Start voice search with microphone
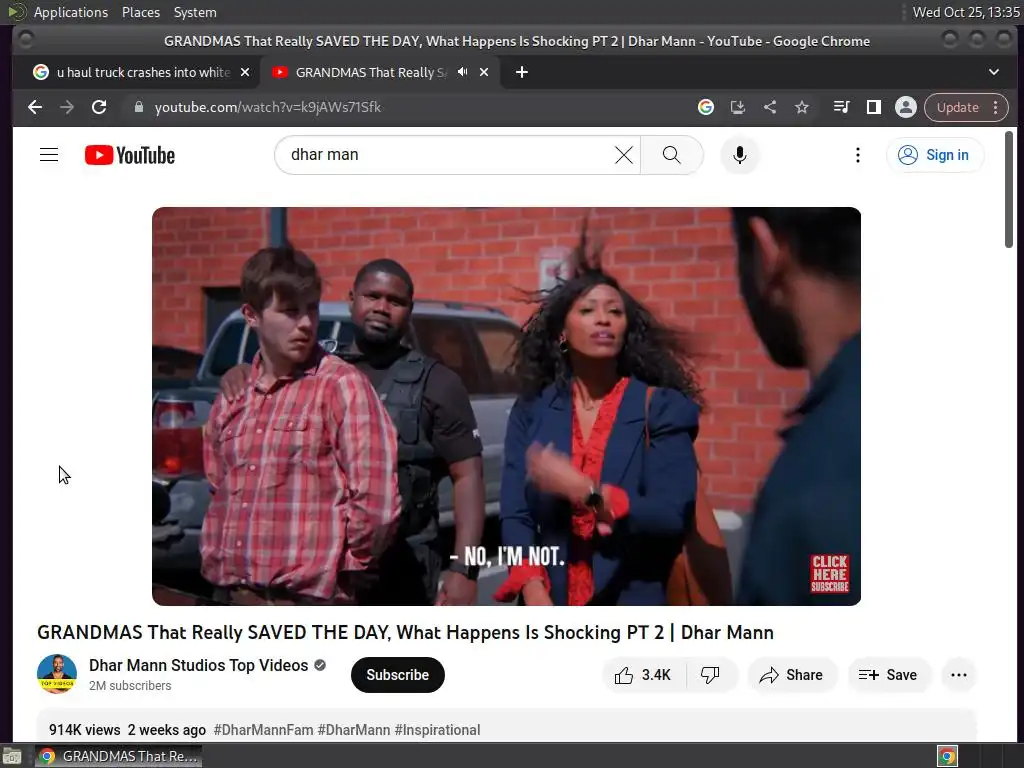Viewport: 1024px width, 768px height. pyautogui.click(x=739, y=155)
